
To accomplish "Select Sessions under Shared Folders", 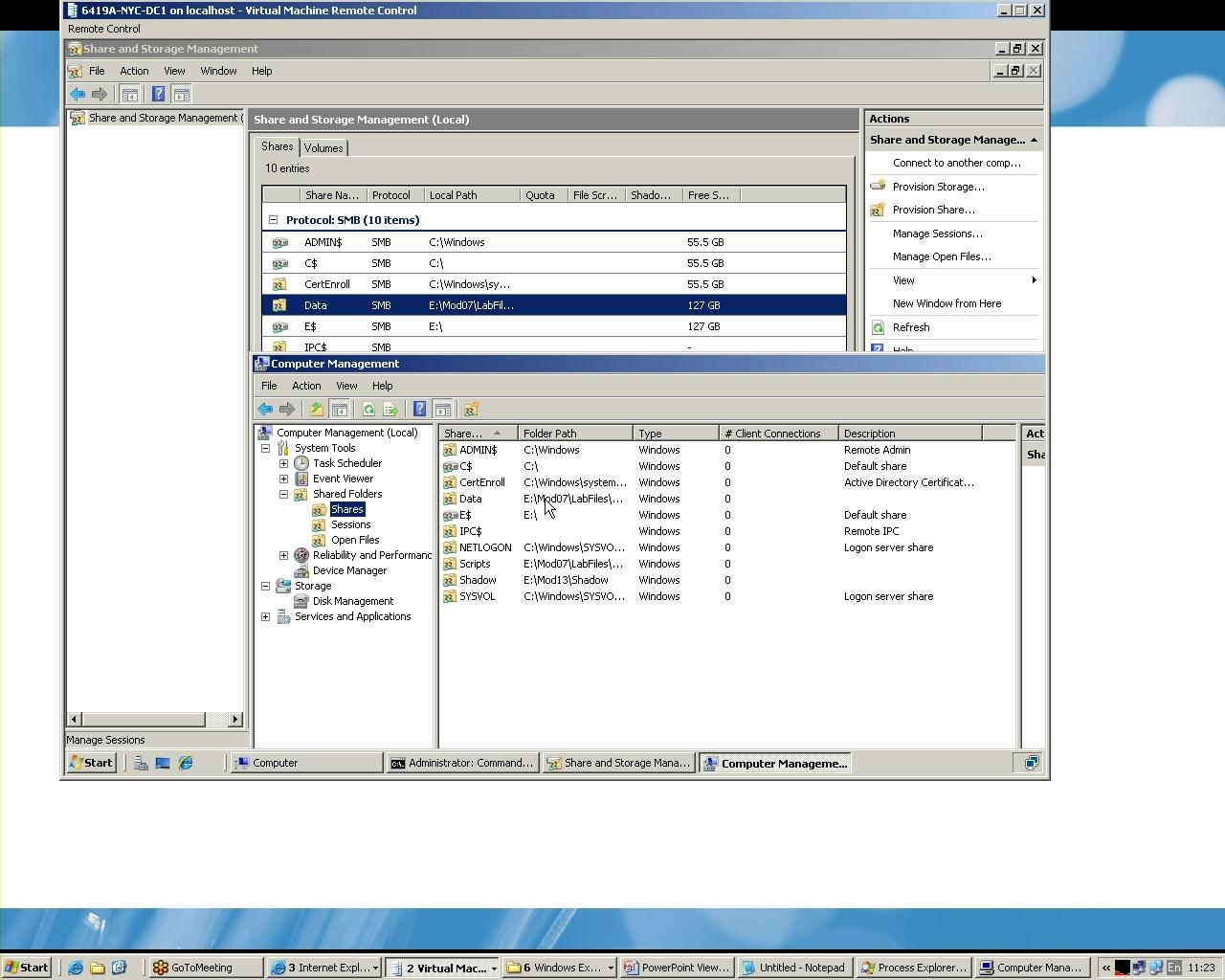I will [x=350, y=524].
